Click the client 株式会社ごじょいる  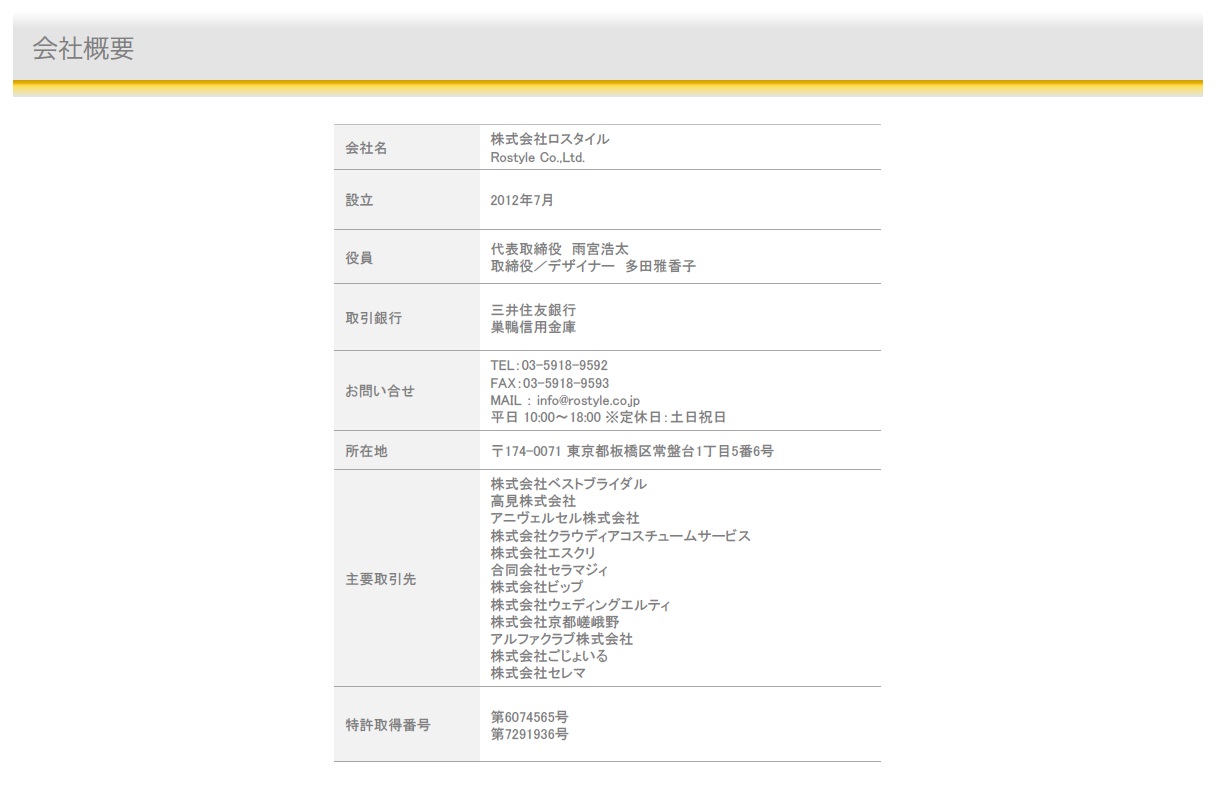549,656
